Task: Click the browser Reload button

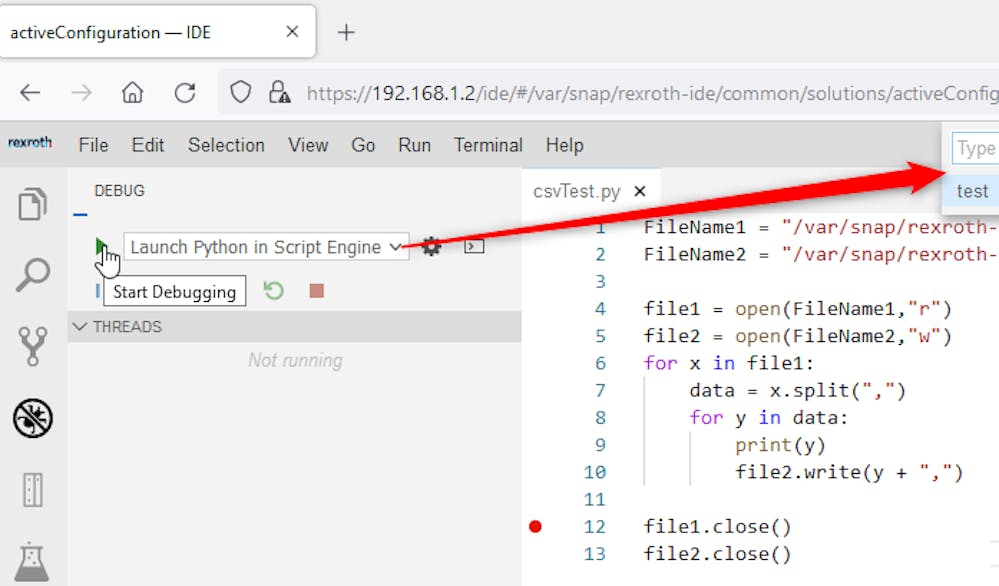Action: (185, 93)
